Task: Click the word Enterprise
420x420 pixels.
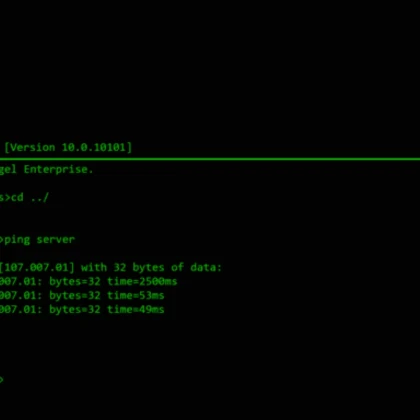Action: [x=58, y=170]
